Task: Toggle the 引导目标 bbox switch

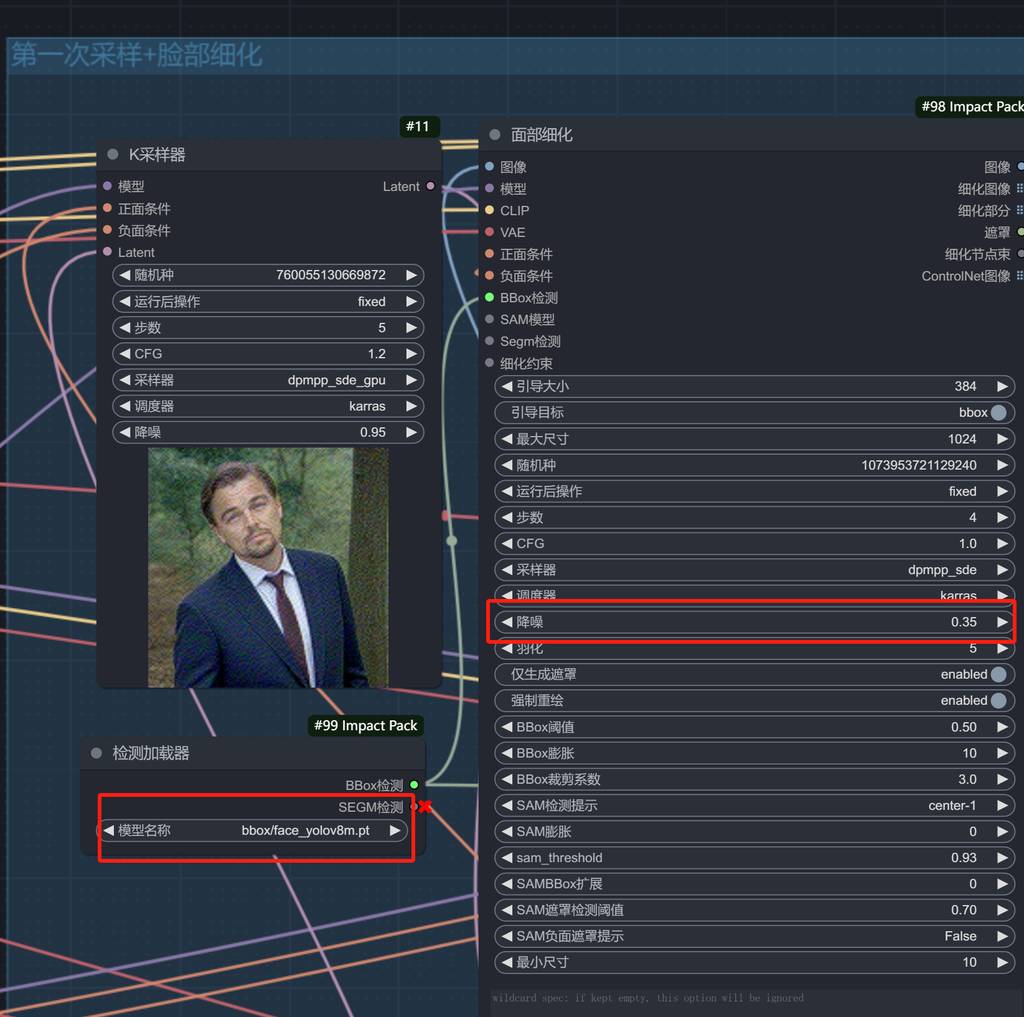Action: pyautogui.click(x=998, y=412)
